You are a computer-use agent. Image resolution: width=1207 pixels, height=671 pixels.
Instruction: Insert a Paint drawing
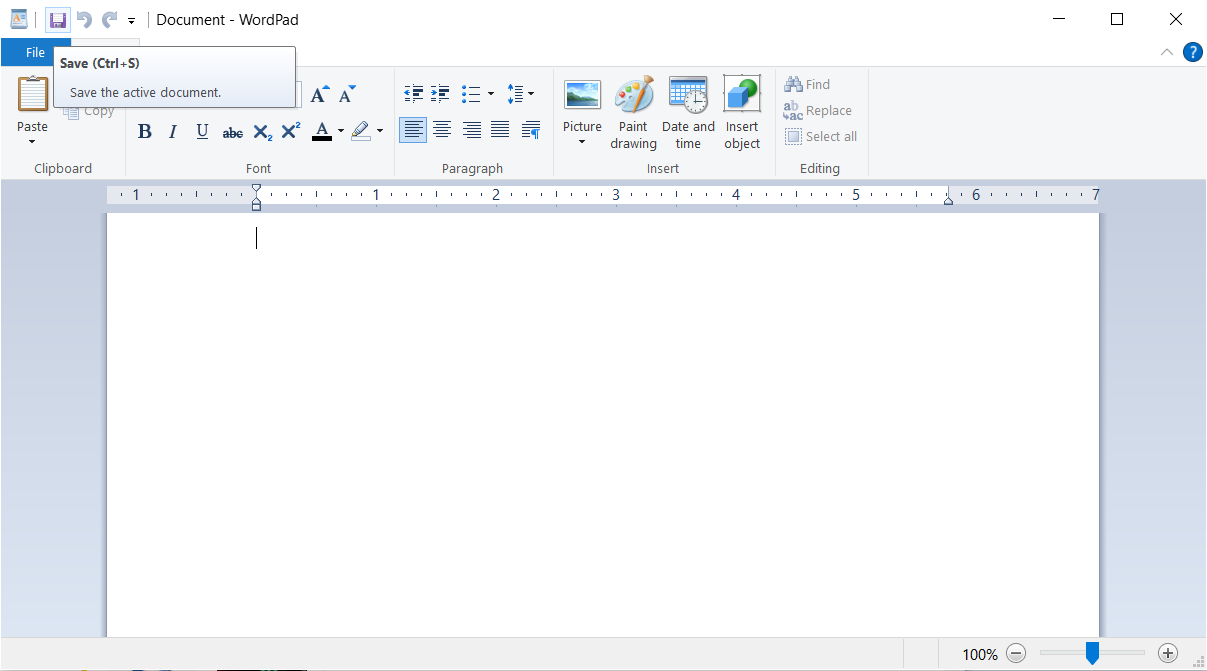click(634, 113)
